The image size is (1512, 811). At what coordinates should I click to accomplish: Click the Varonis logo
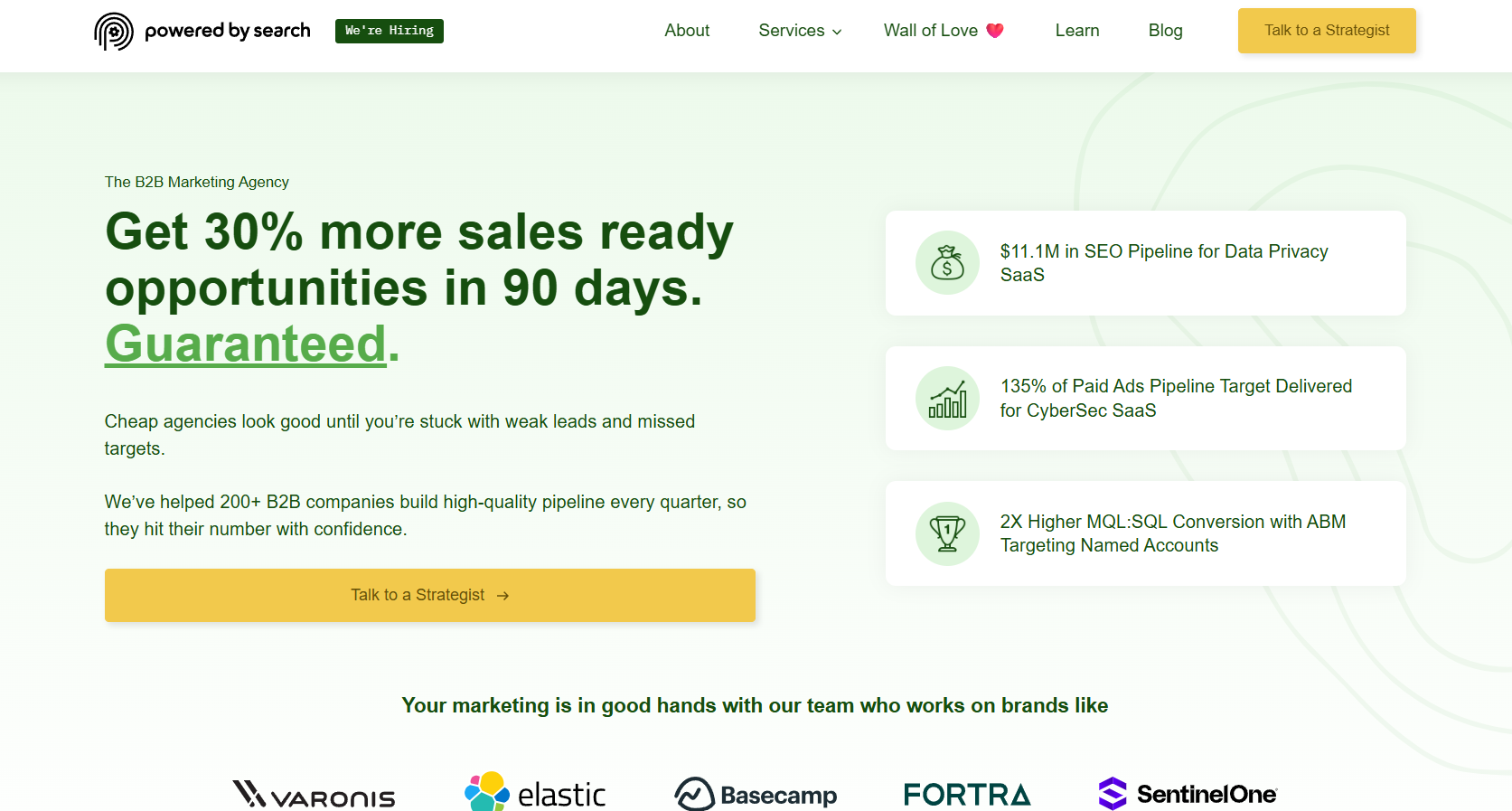pyautogui.click(x=315, y=794)
